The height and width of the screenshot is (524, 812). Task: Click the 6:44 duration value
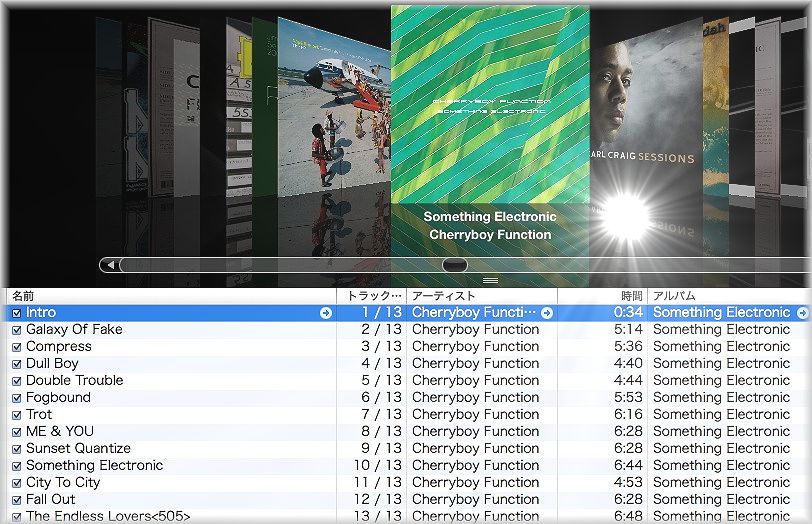pyautogui.click(x=628, y=465)
